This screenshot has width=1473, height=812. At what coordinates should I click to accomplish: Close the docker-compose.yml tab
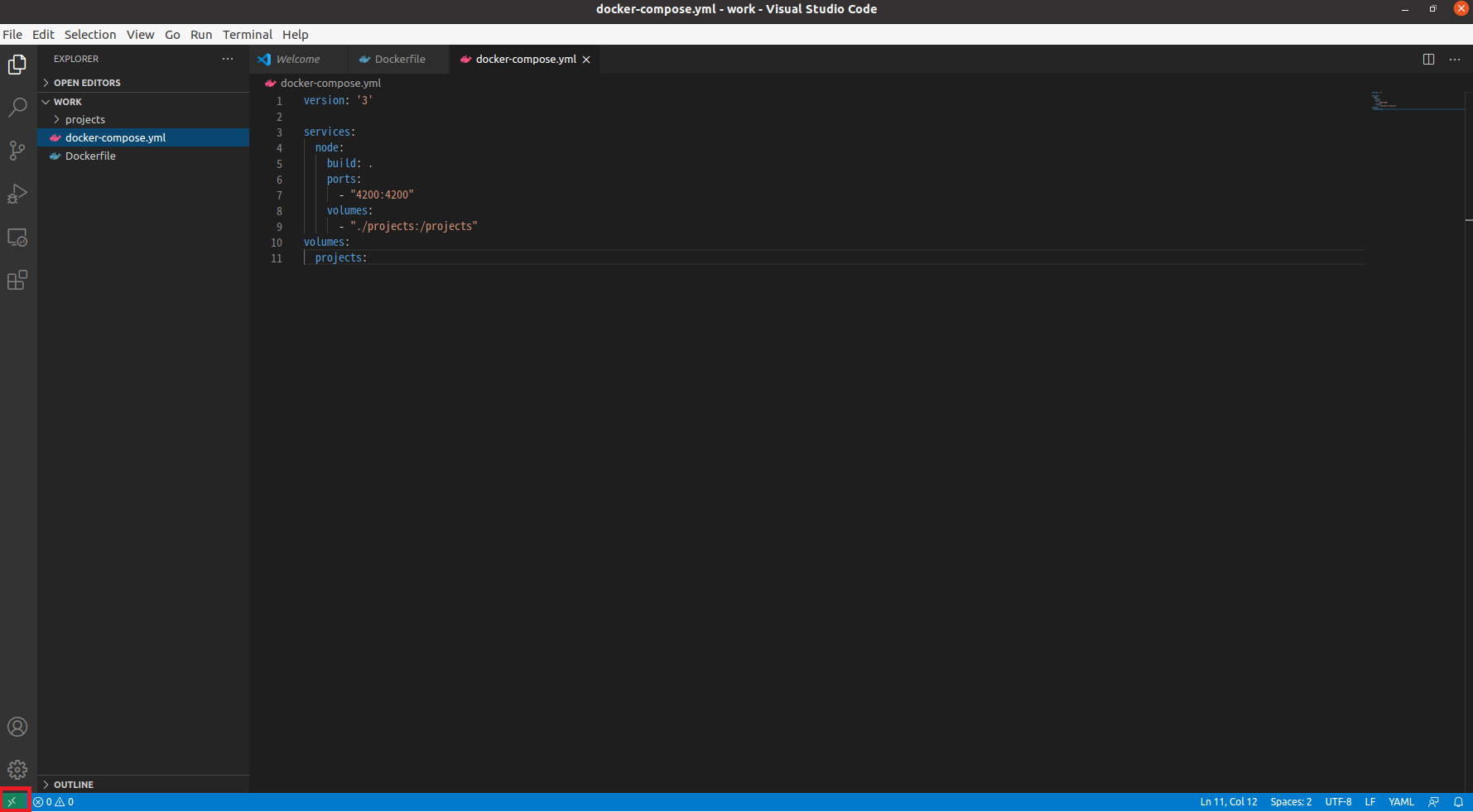click(x=586, y=60)
